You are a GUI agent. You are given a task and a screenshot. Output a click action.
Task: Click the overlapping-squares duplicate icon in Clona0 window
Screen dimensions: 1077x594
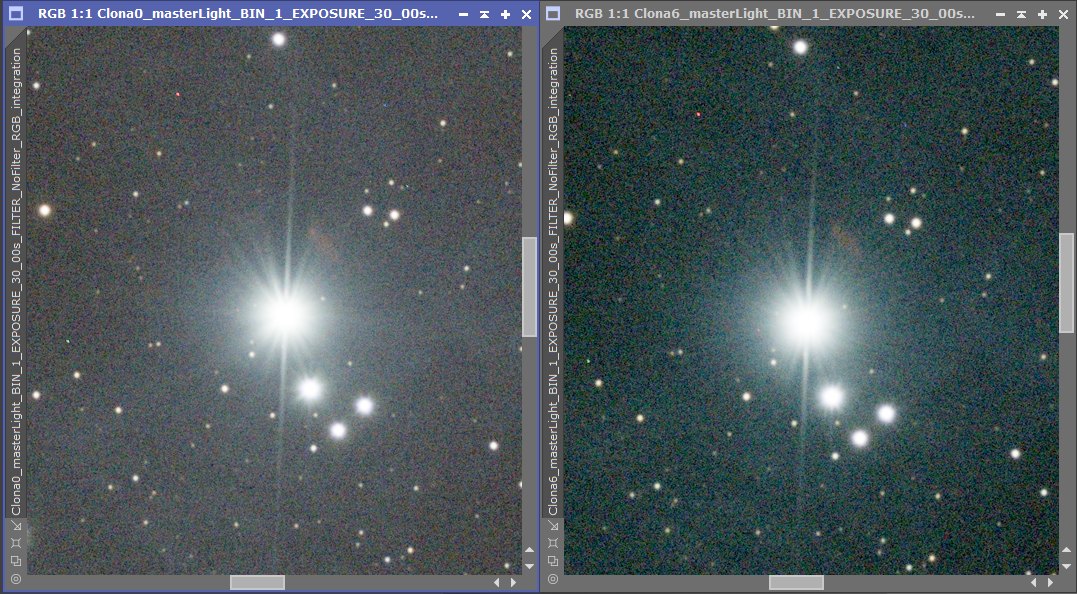pos(16,560)
